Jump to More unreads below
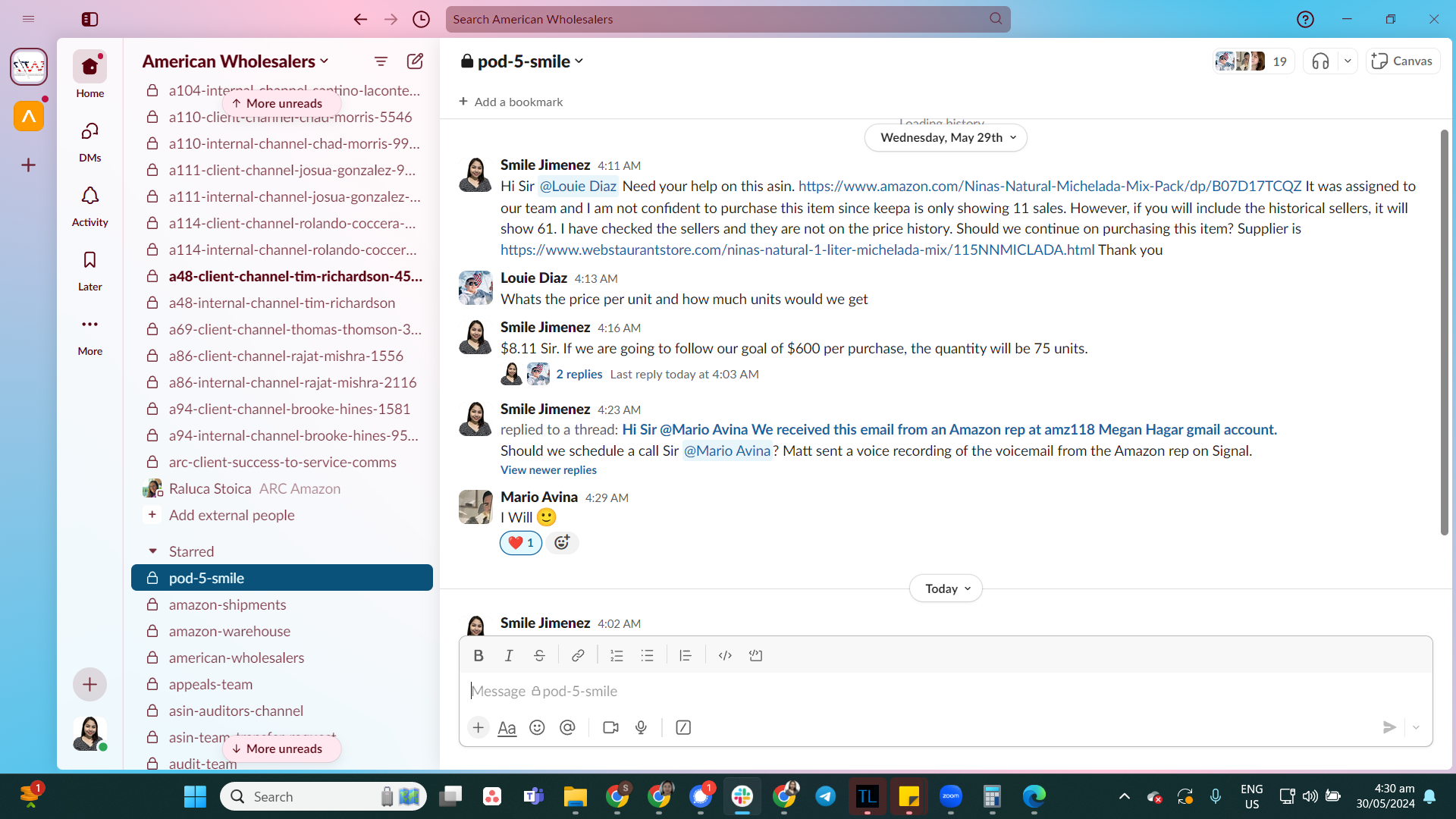The image size is (1456, 819). [281, 749]
